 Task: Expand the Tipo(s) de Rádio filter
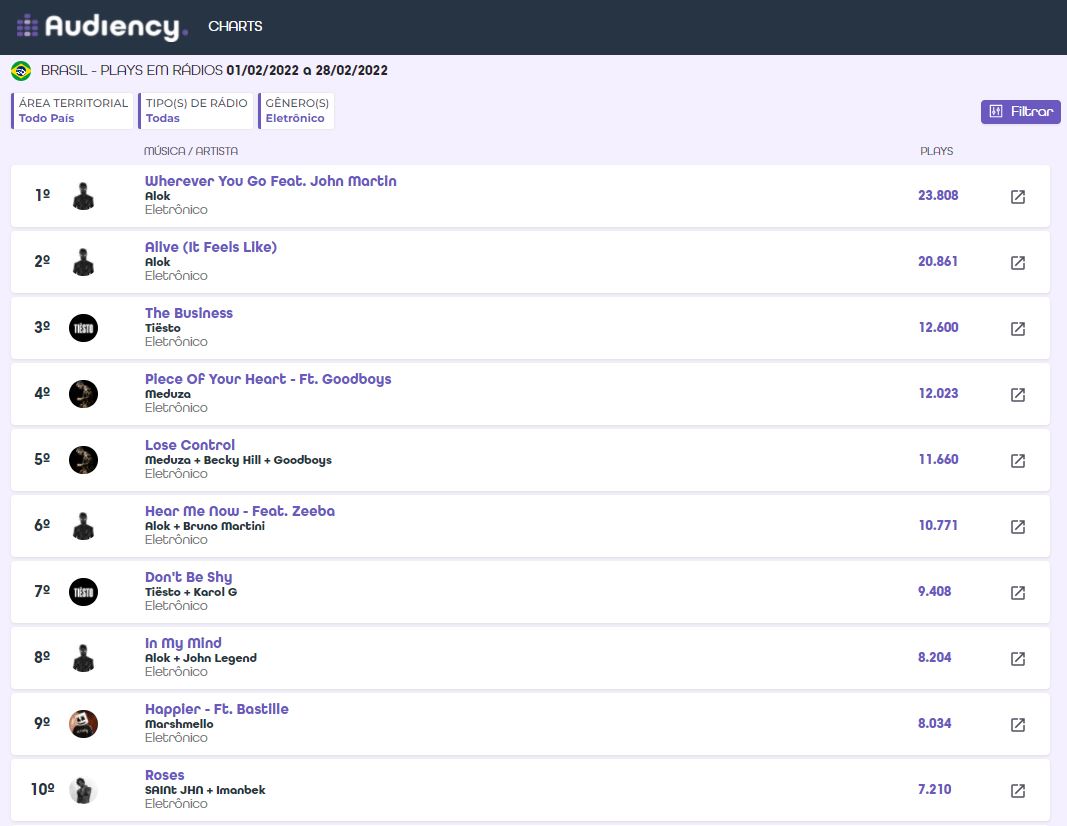(195, 111)
